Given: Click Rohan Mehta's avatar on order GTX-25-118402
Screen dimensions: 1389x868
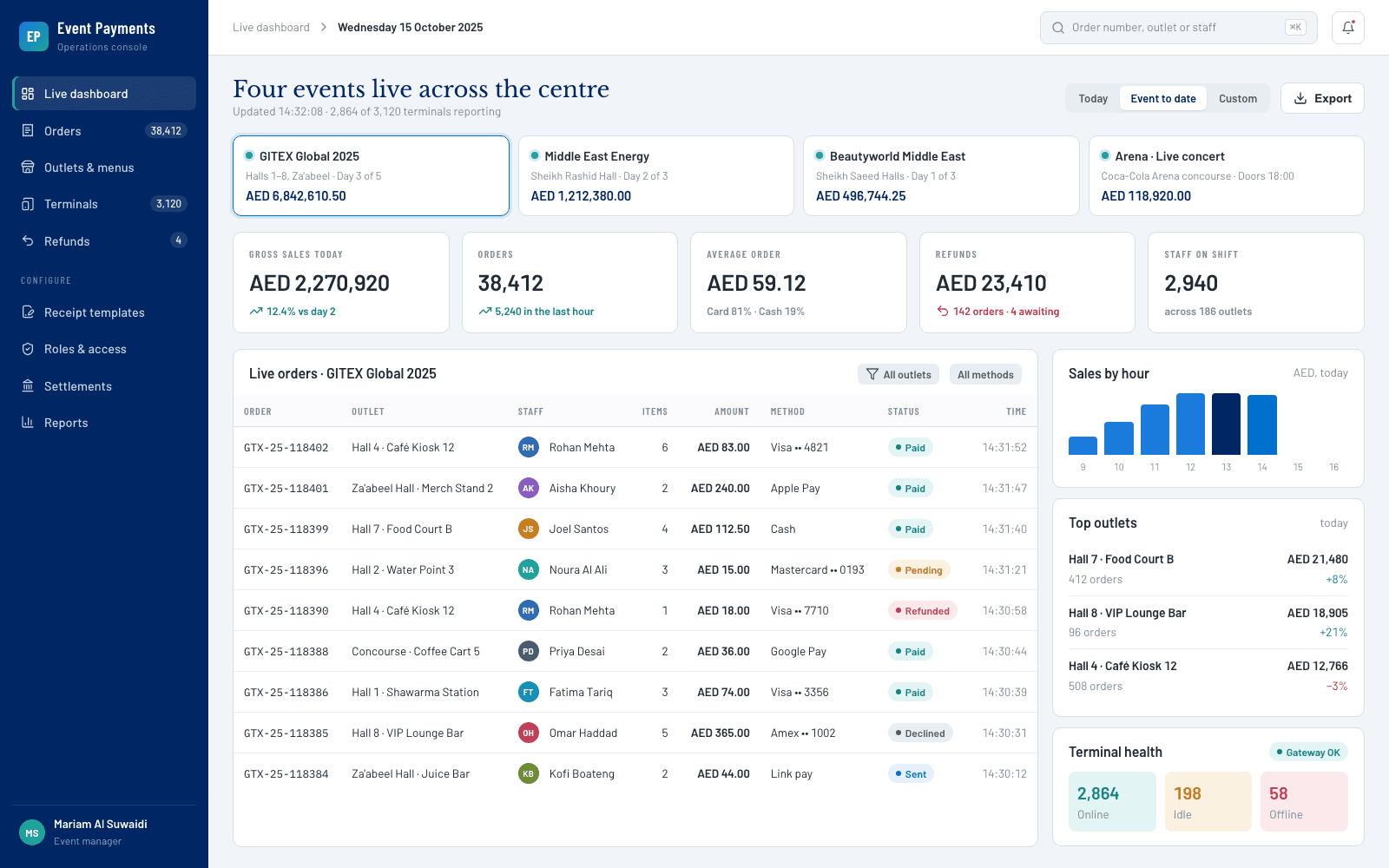Looking at the screenshot, I should (x=528, y=448).
